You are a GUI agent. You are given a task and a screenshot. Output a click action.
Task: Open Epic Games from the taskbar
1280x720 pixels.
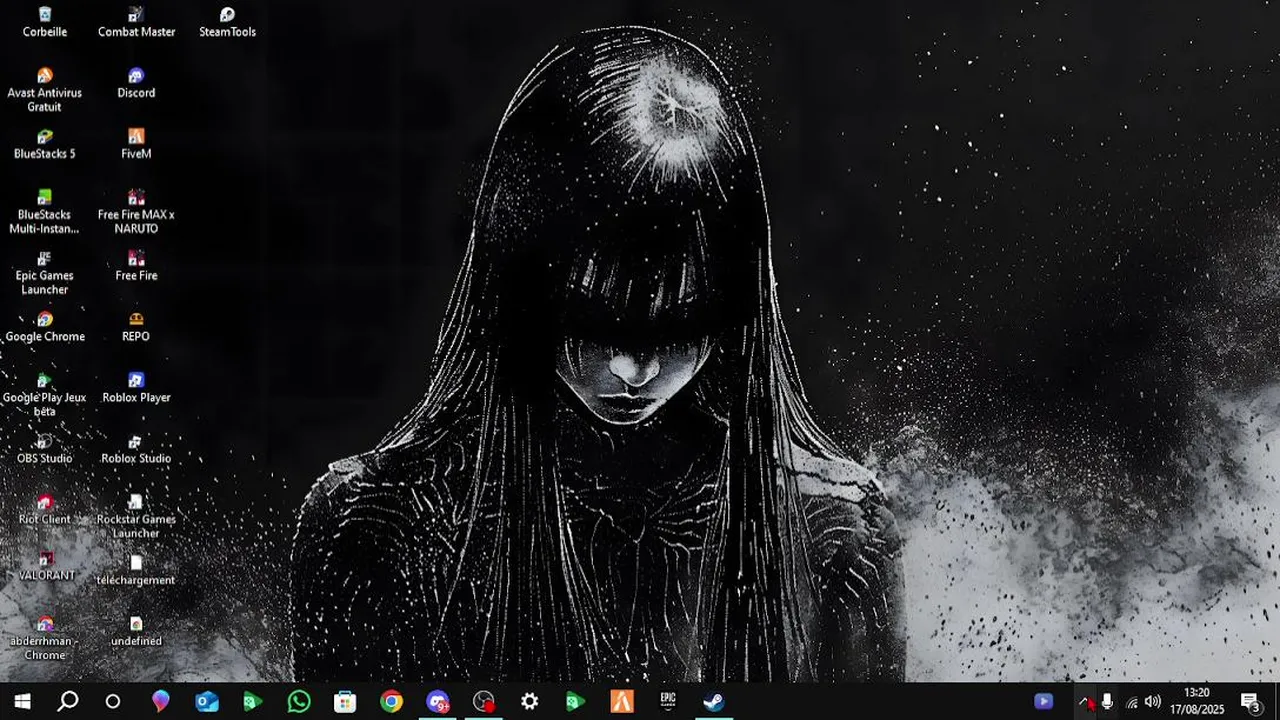point(668,701)
